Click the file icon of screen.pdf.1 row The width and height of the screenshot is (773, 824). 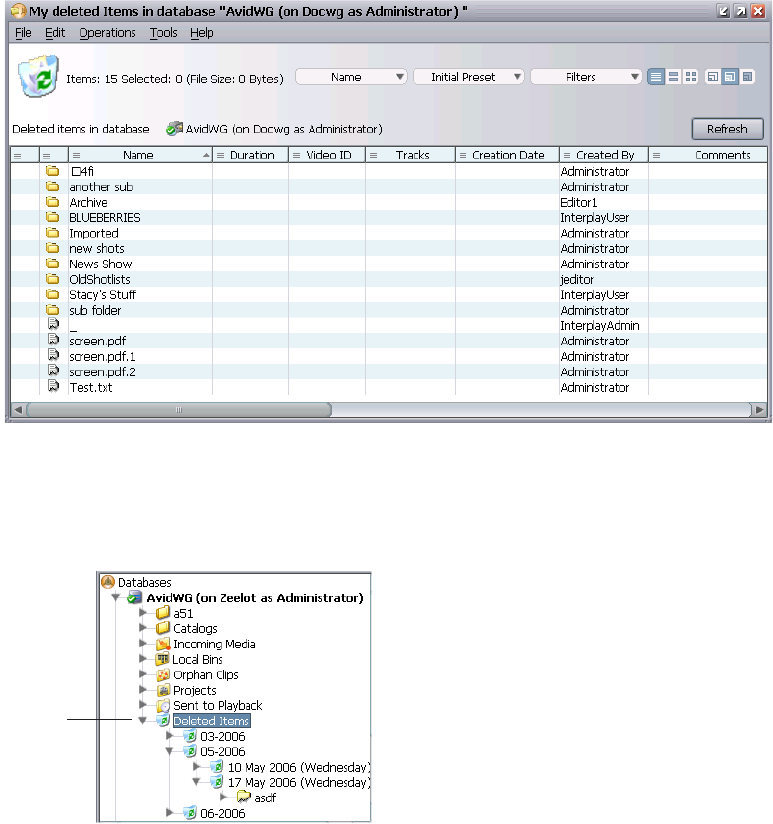coord(53,355)
